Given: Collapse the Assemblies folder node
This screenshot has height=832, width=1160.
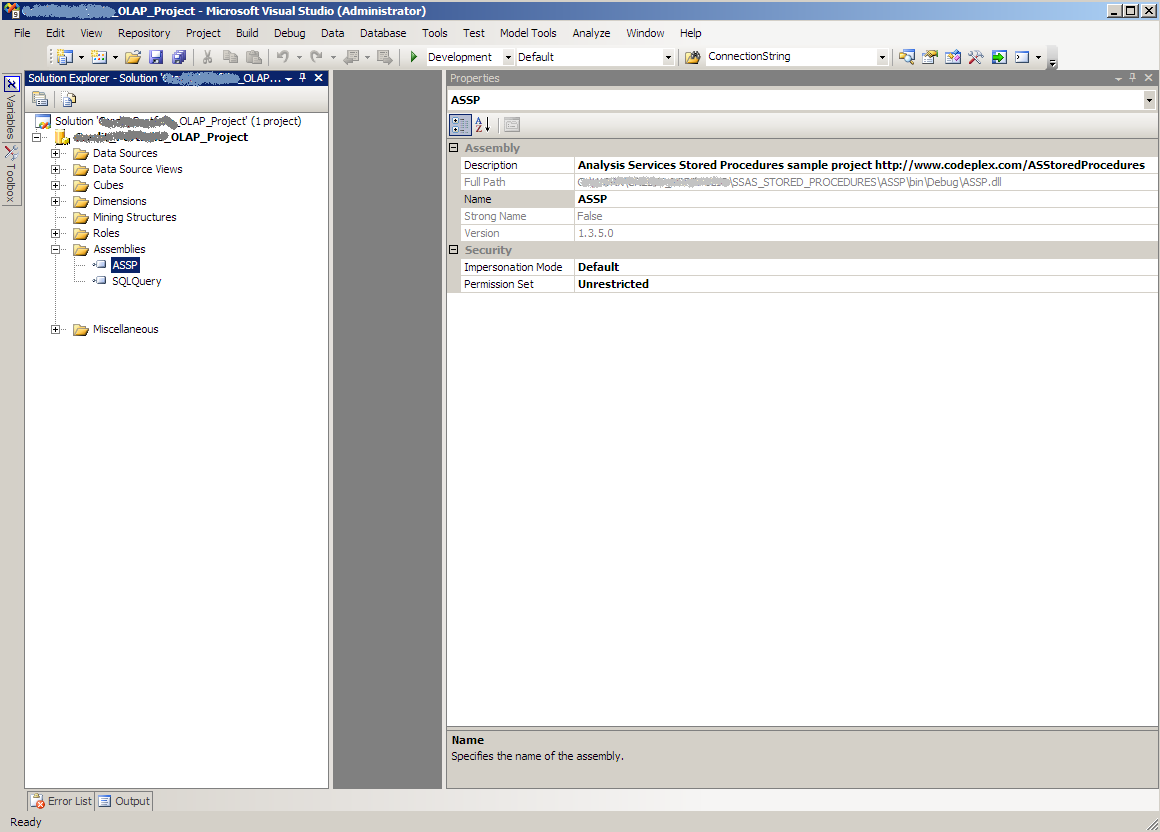Looking at the screenshot, I should click(x=55, y=249).
